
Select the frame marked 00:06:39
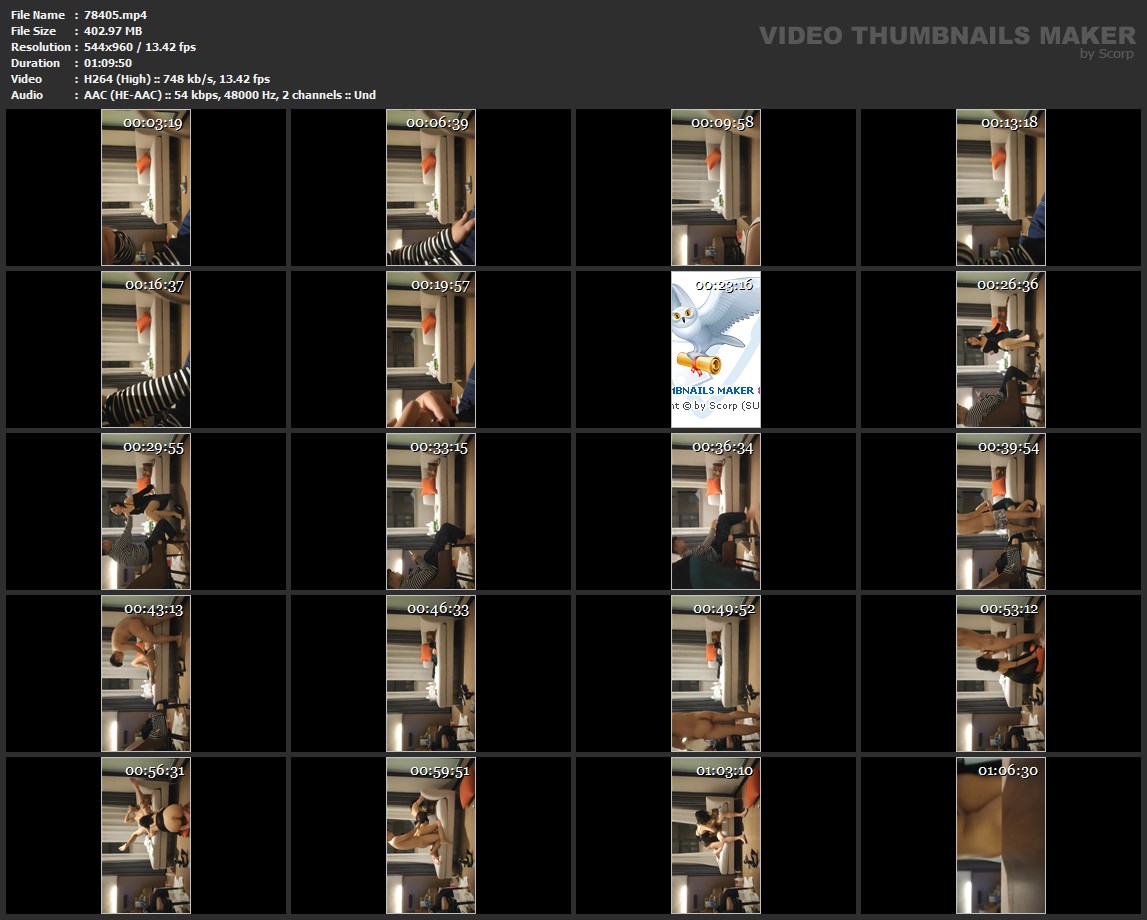tap(431, 187)
